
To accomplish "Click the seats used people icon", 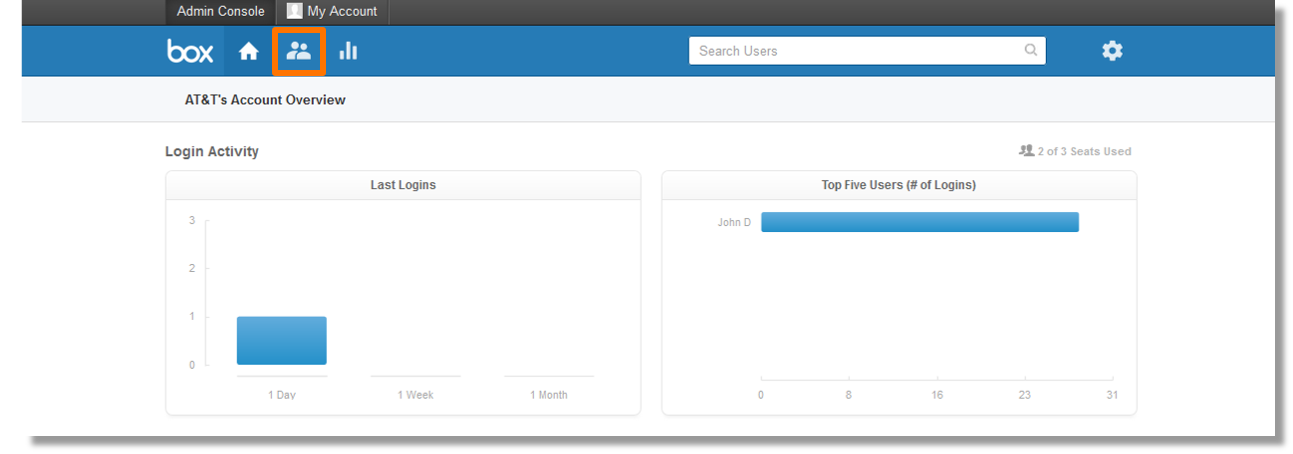I will coord(1025,151).
